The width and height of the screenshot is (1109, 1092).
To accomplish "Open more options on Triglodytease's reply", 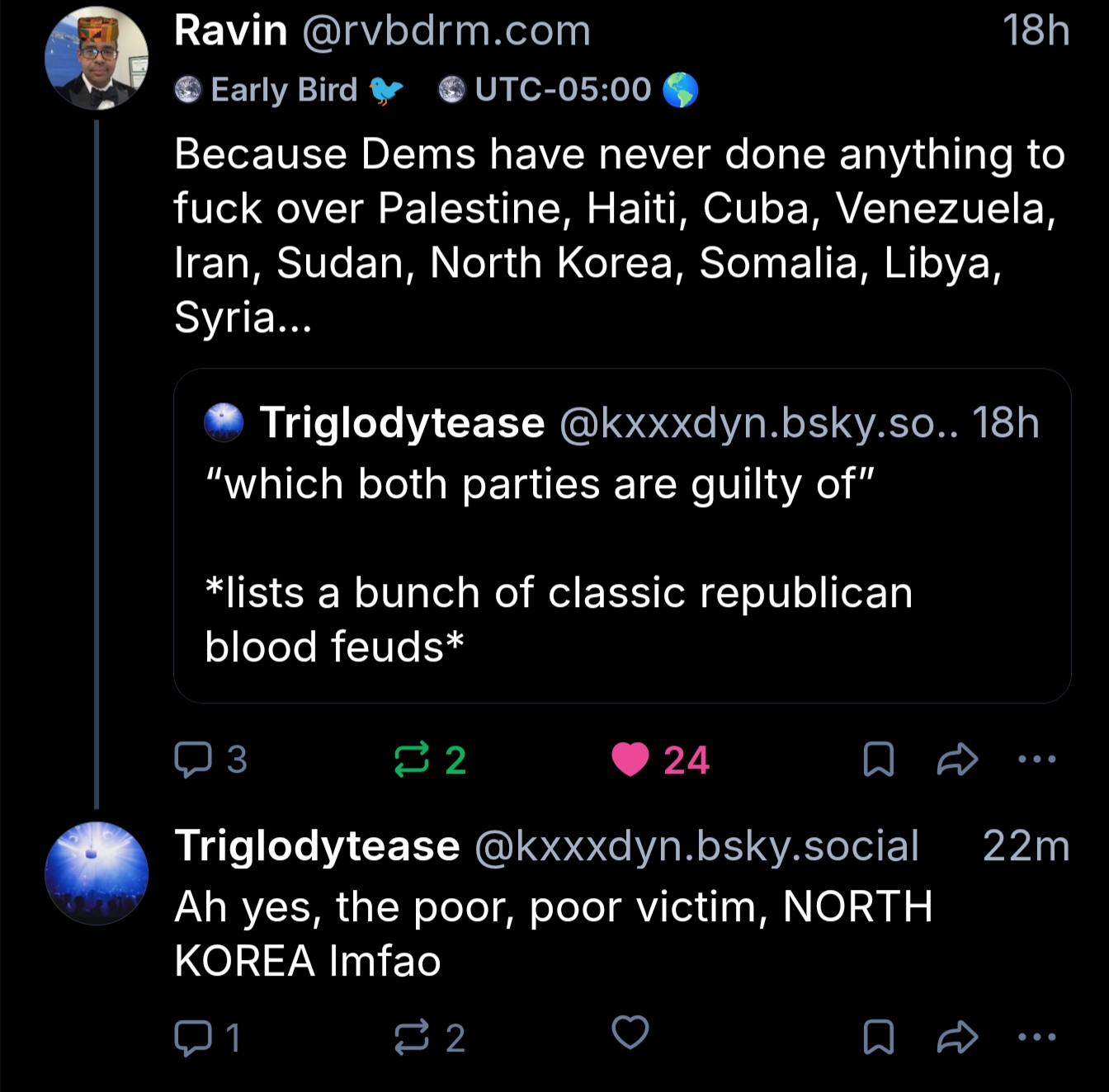I will 1036,1037.
